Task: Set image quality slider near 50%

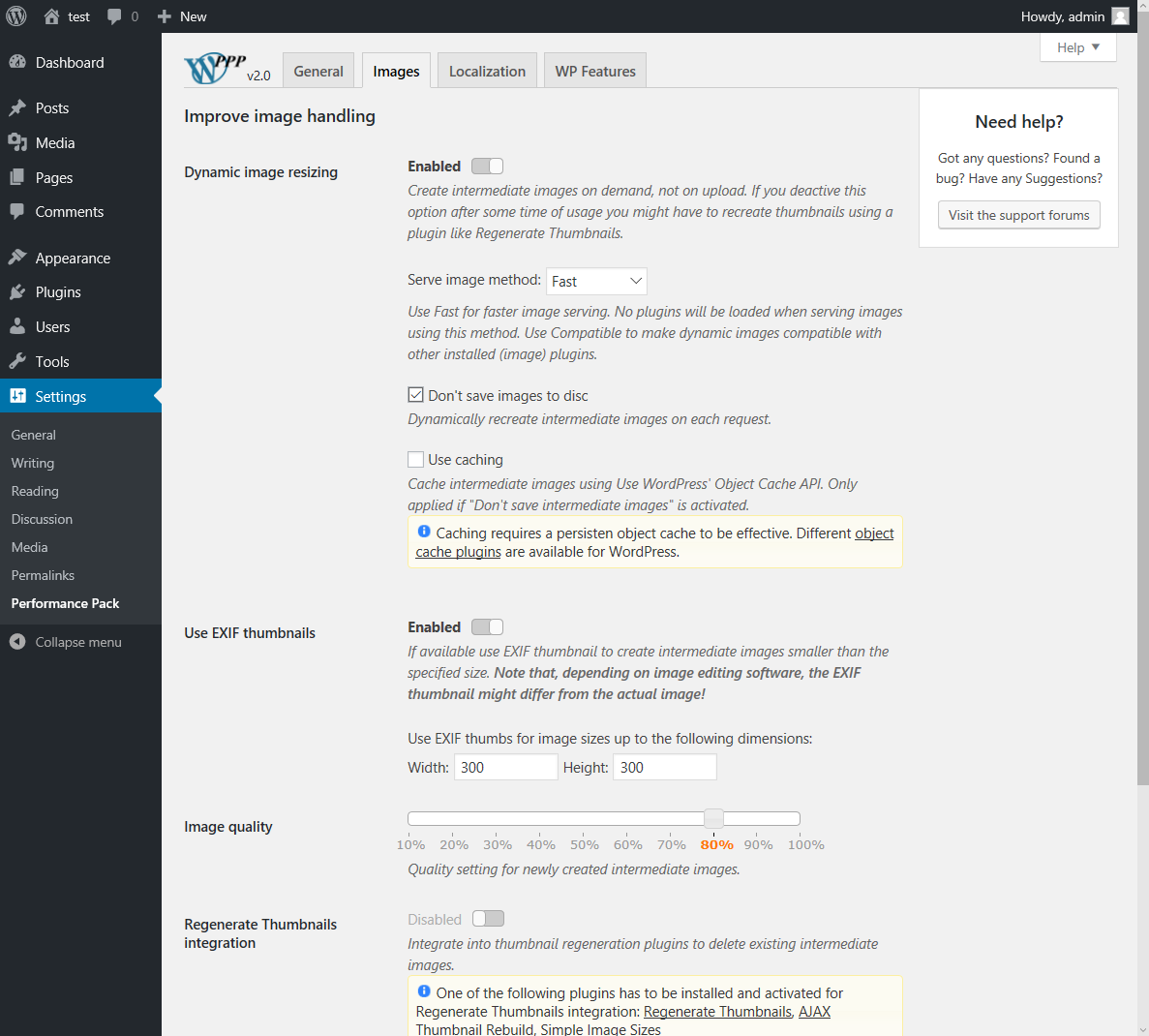Action: click(x=584, y=818)
